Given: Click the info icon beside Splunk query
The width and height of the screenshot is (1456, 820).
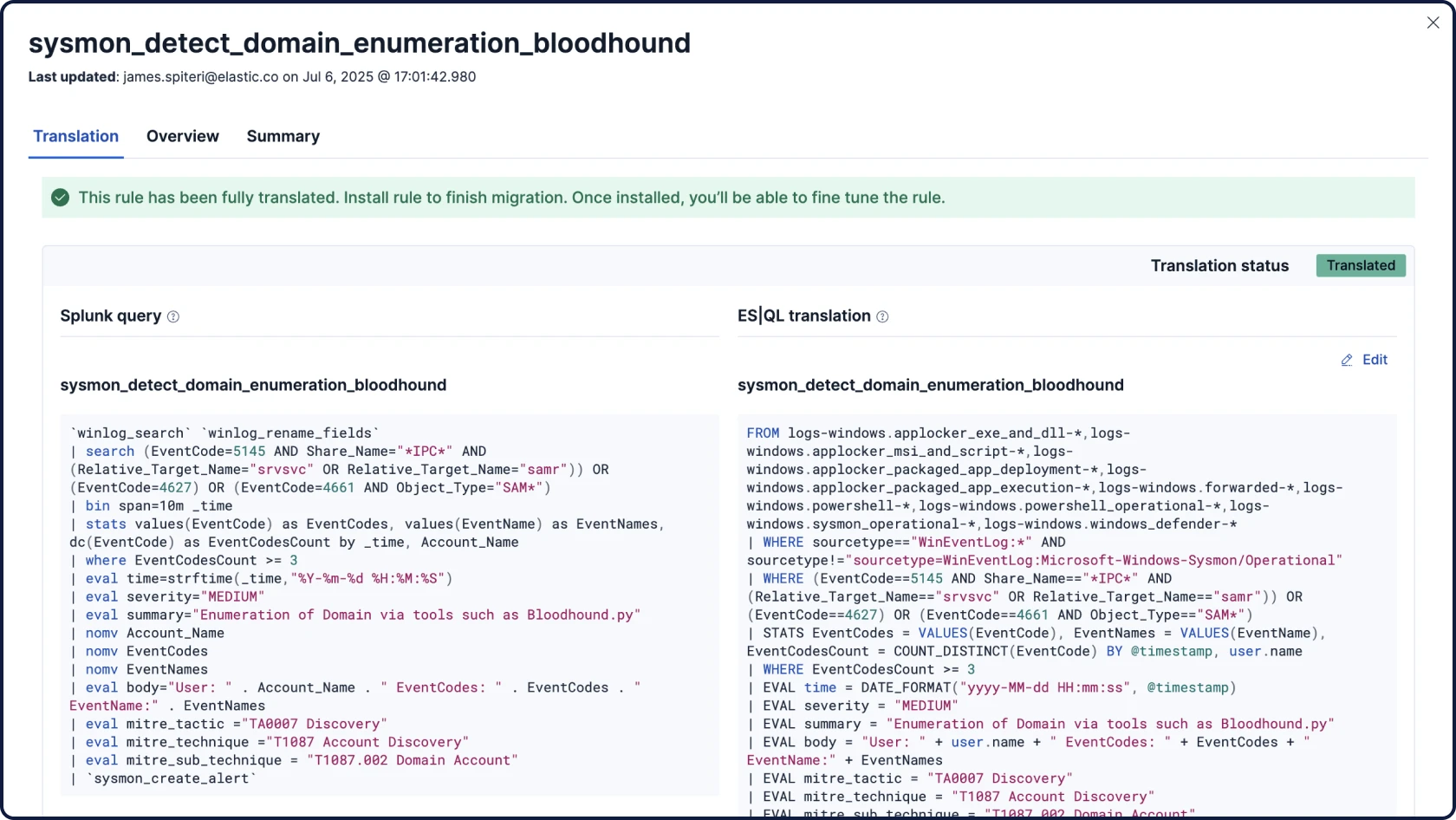Looking at the screenshot, I should click(x=173, y=316).
